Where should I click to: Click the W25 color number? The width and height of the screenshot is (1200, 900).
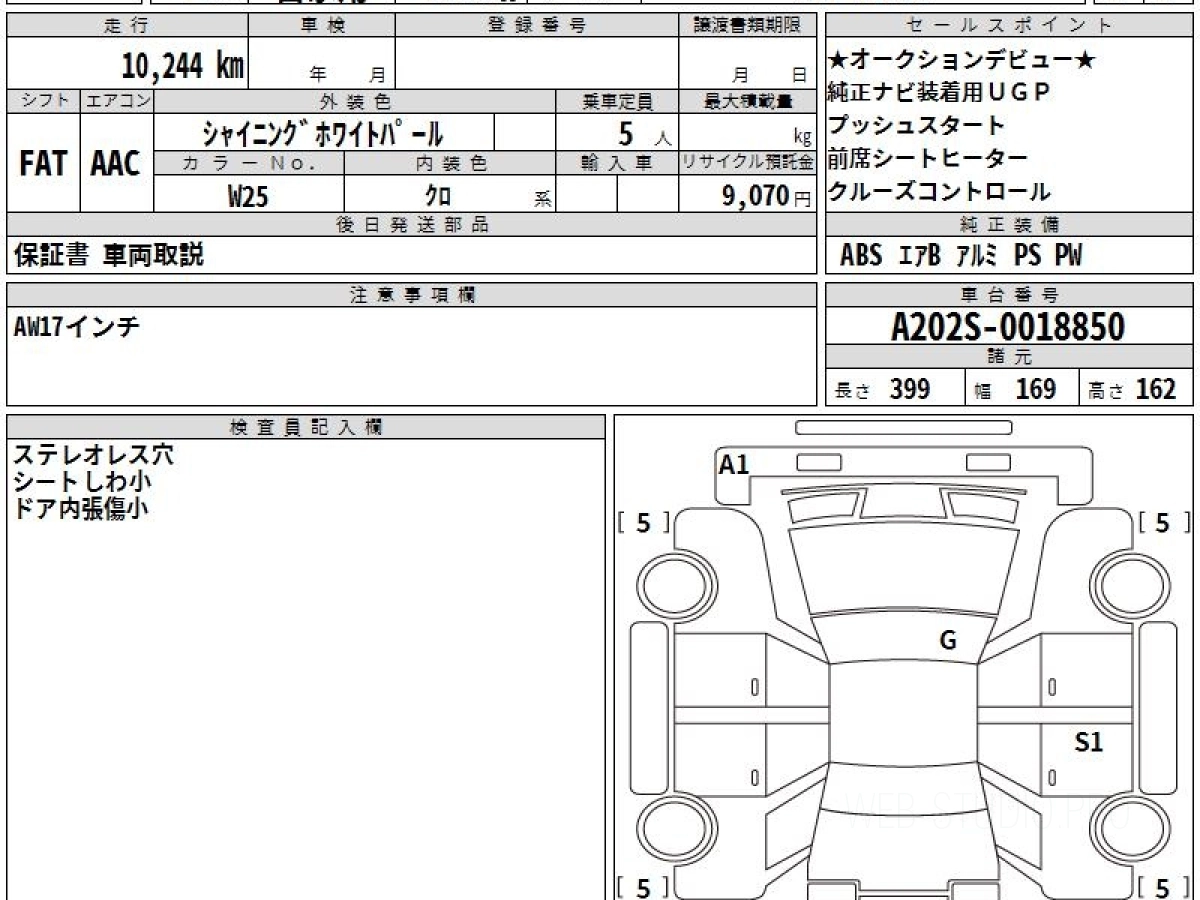[x=248, y=197]
